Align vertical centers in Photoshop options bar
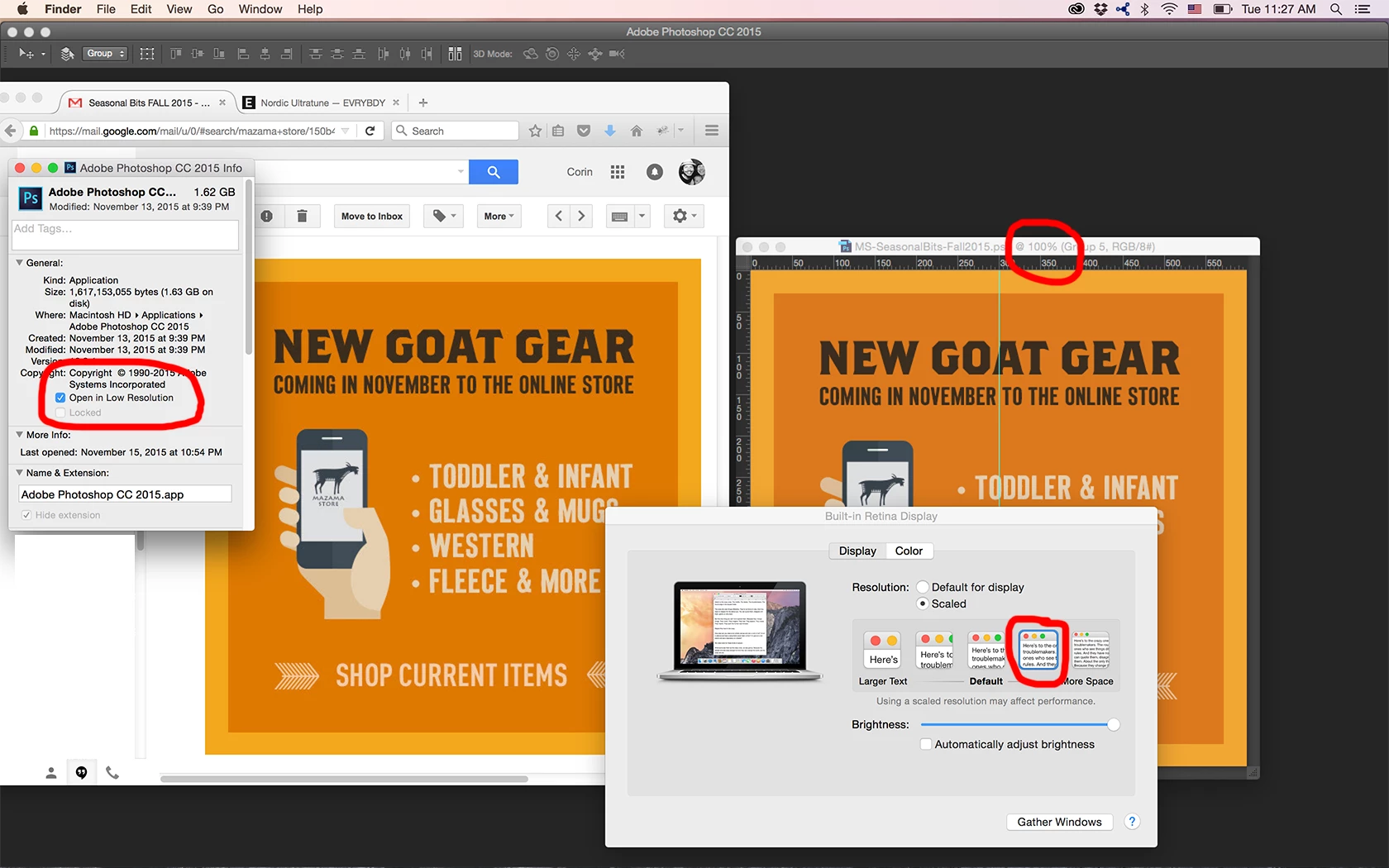 (x=198, y=54)
